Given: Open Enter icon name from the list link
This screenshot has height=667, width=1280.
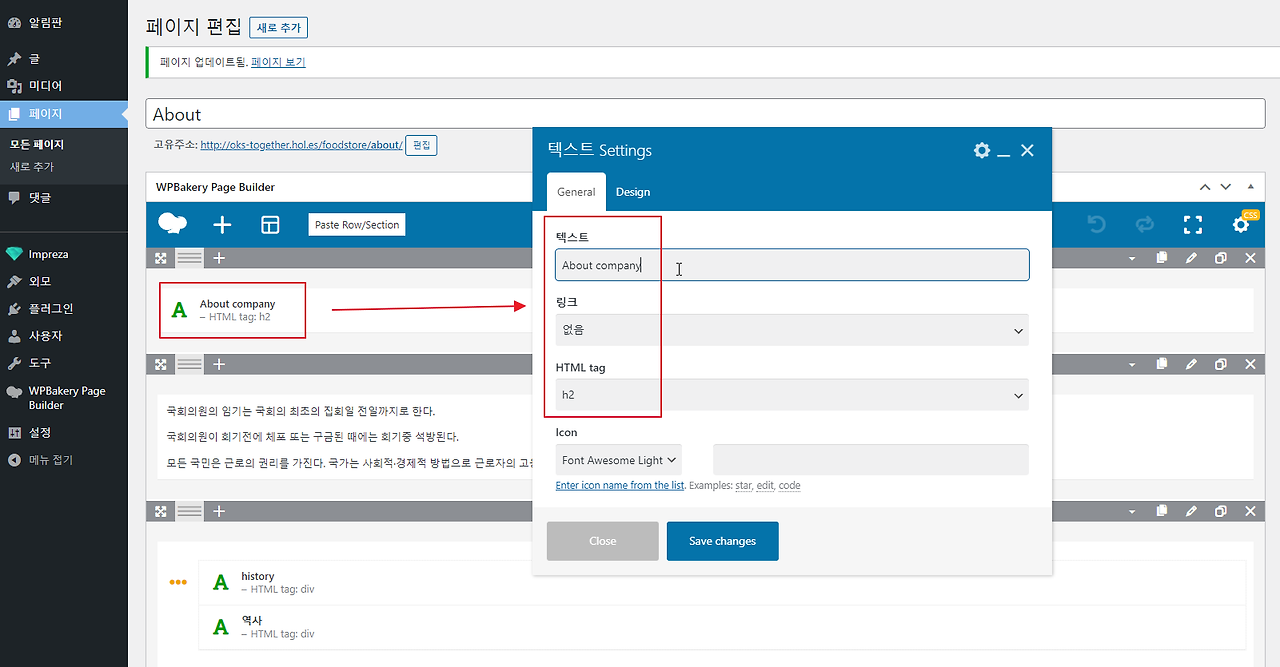Looking at the screenshot, I should pyautogui.click(x=620, y=486).
